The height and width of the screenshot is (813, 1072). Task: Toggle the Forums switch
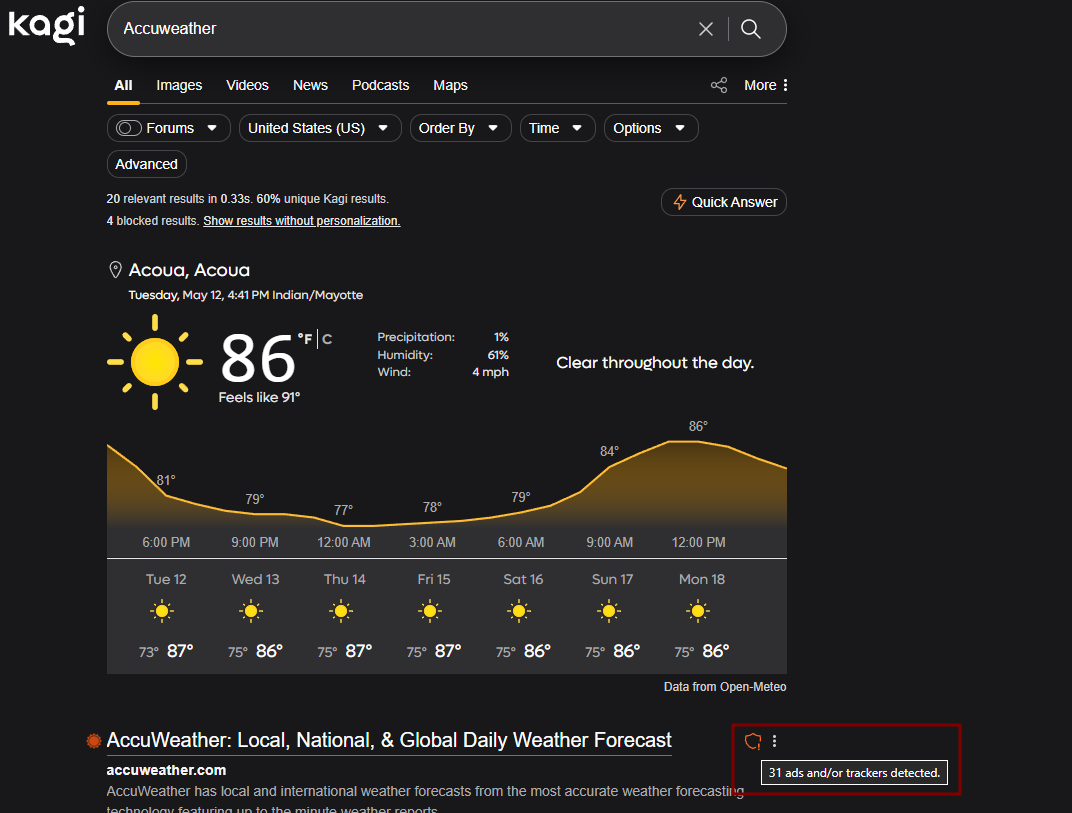[129, 128]
